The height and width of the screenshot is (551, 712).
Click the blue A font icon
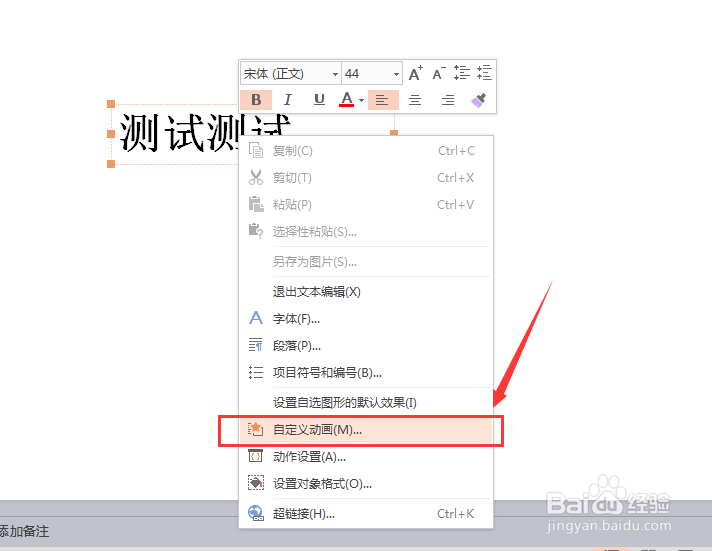click(256, 318)
